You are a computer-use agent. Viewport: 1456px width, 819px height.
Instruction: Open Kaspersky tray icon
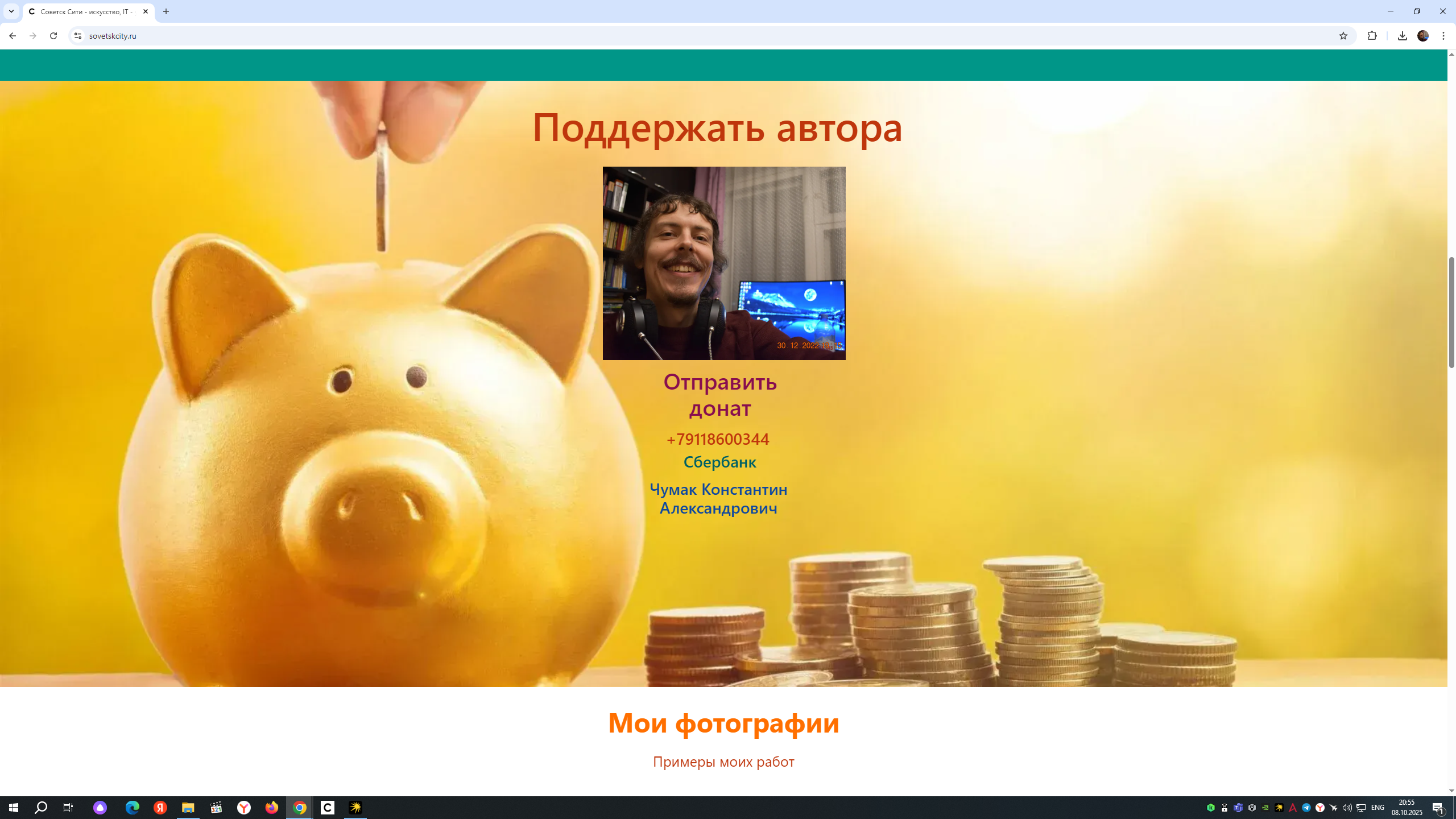pyautogui.click(x=1211, y=808)
